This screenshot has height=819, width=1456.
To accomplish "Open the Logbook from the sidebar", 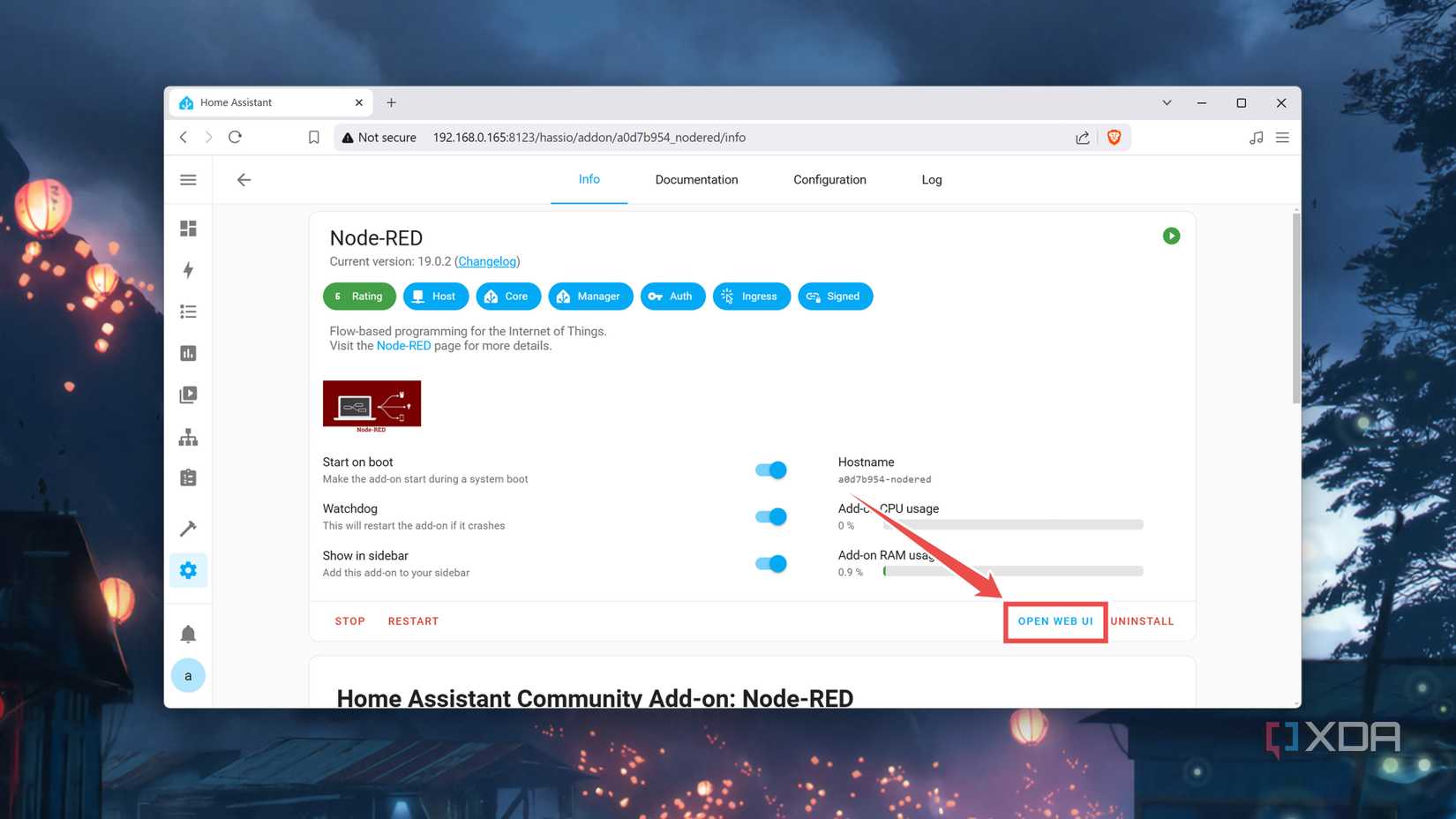I will click(188, 312).
